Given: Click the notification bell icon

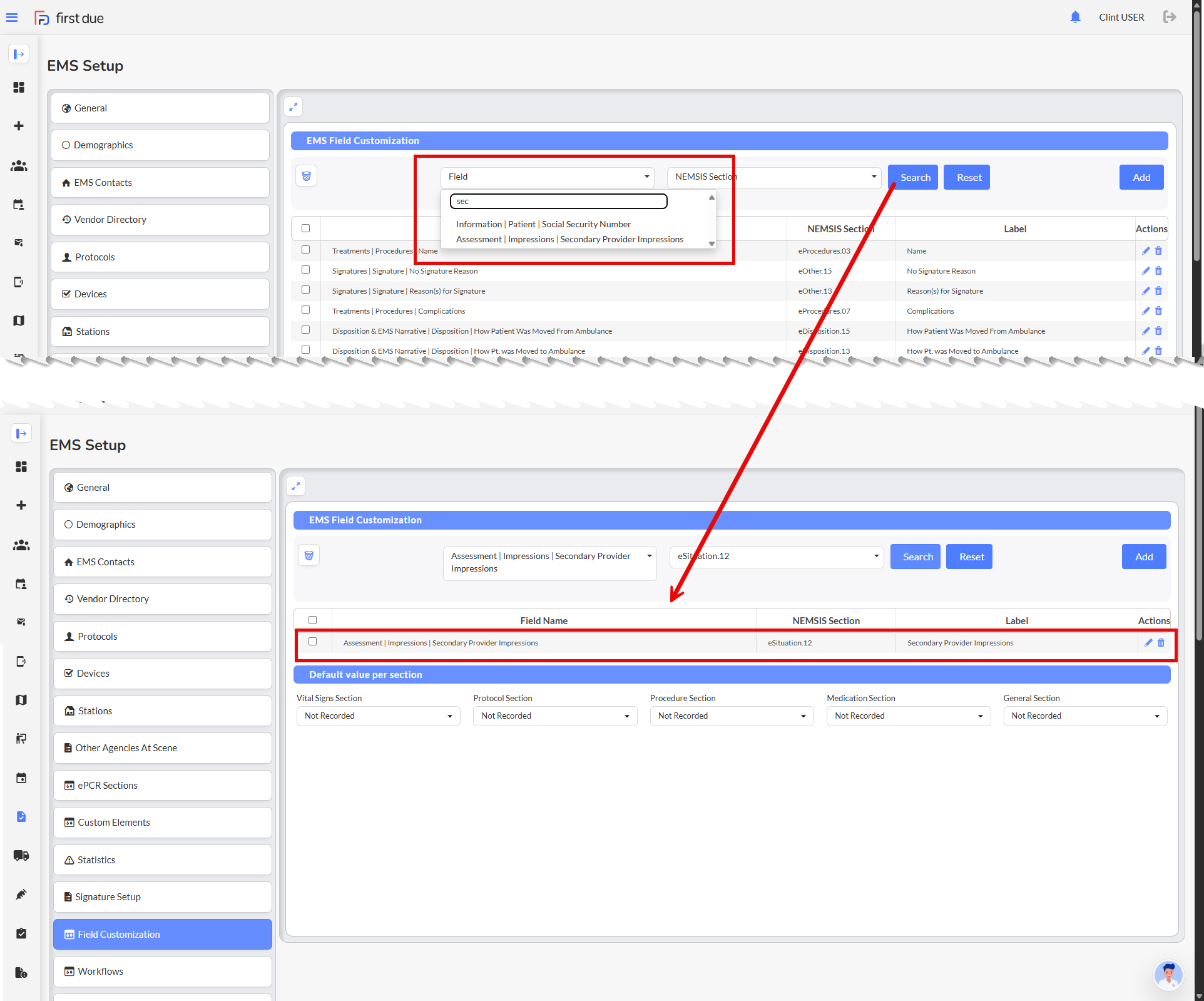Looking at the screenshot, I should [1075, 17].
